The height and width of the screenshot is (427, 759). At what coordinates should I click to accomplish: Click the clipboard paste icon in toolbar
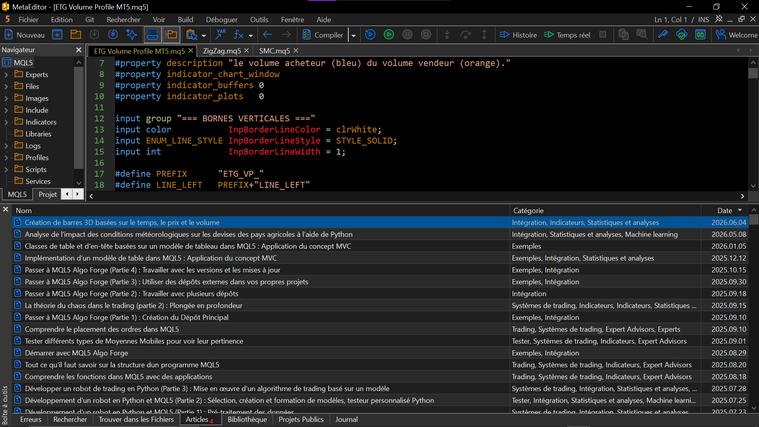191,35
